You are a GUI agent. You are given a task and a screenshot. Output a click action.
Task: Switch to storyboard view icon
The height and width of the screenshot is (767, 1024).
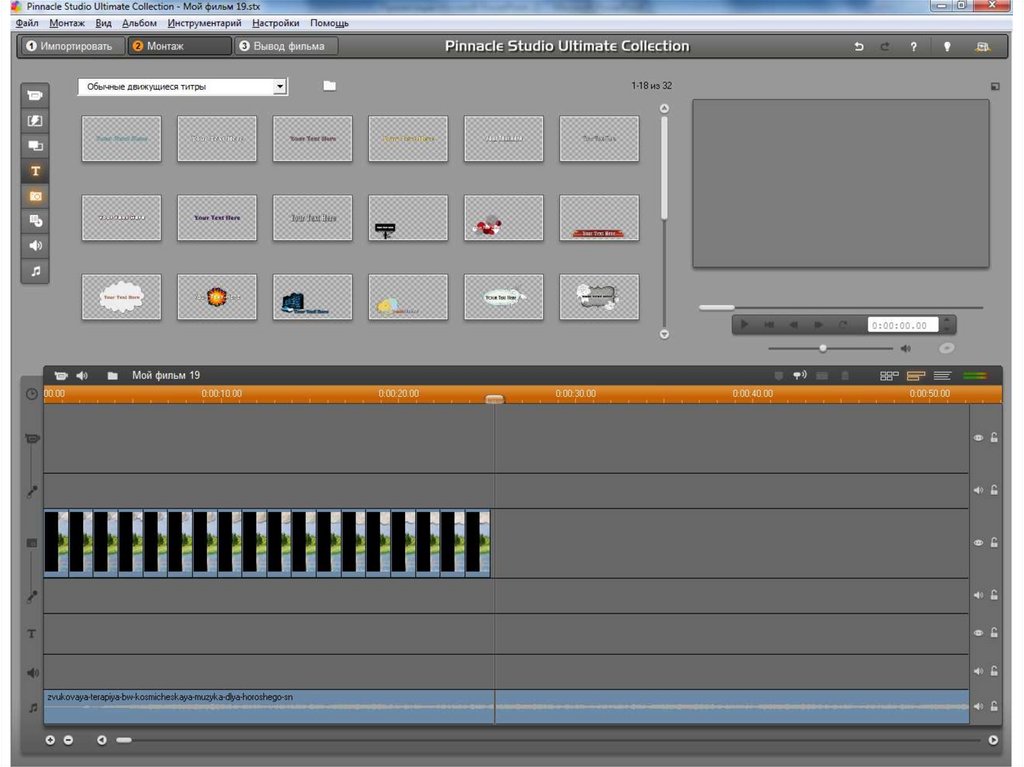pos(888,376)
